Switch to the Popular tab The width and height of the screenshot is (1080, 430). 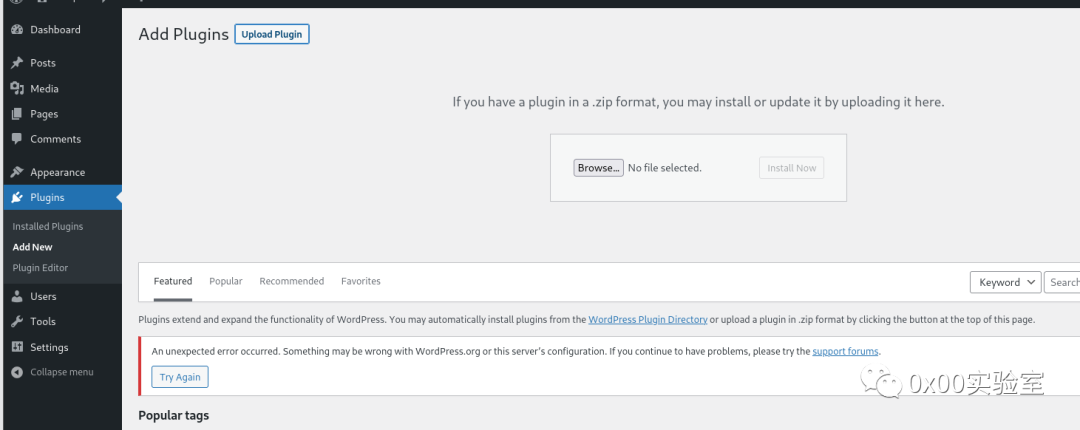point(226,281)
